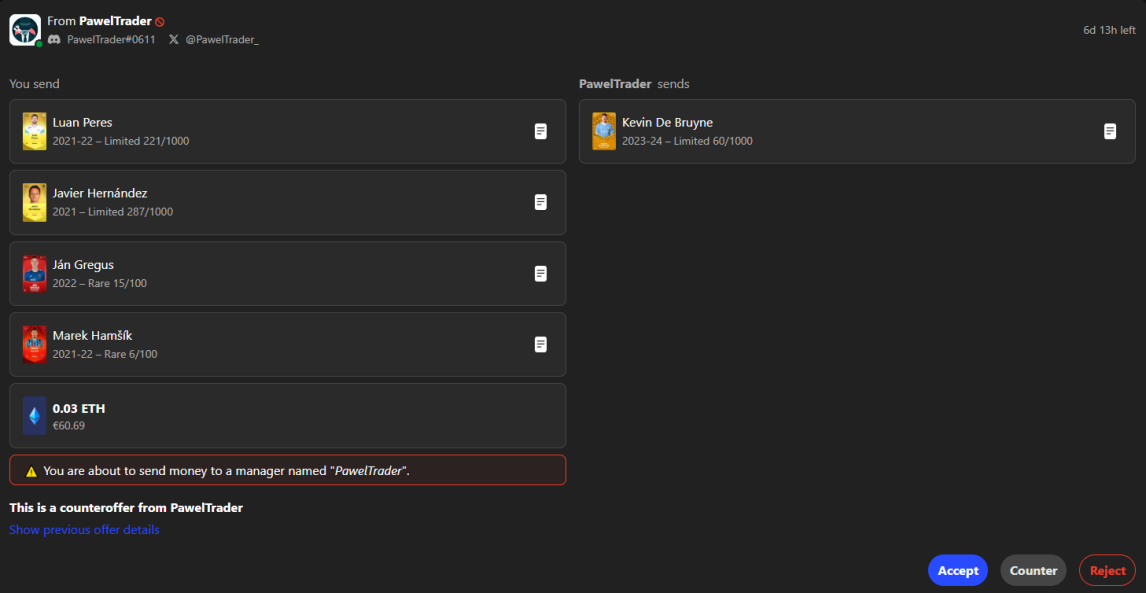Click the warning triangle icon in alert
The height and width of the screenshot is (593, 1146).
click(31, 472)
